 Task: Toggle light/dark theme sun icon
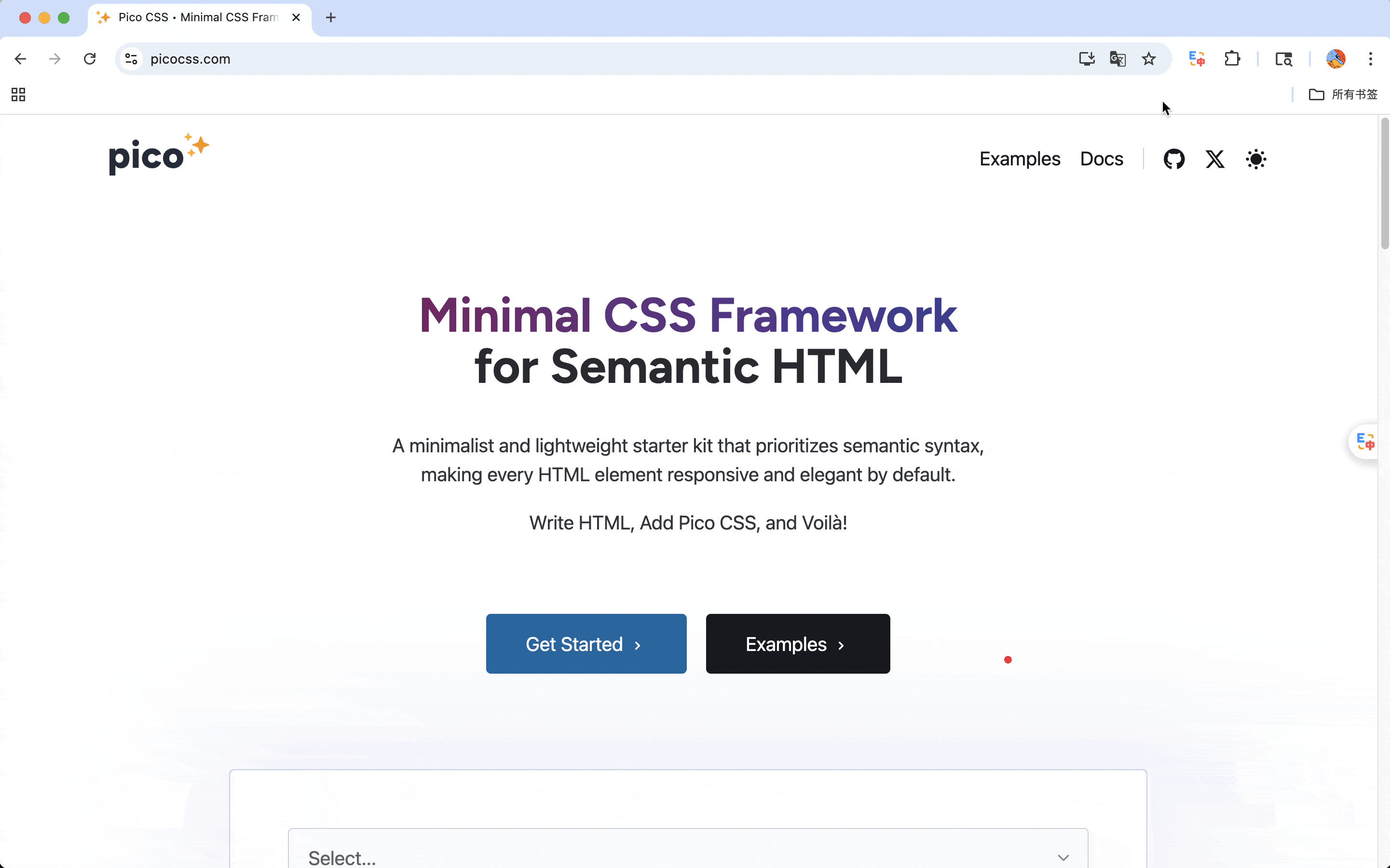click(x=1255, y=159)
